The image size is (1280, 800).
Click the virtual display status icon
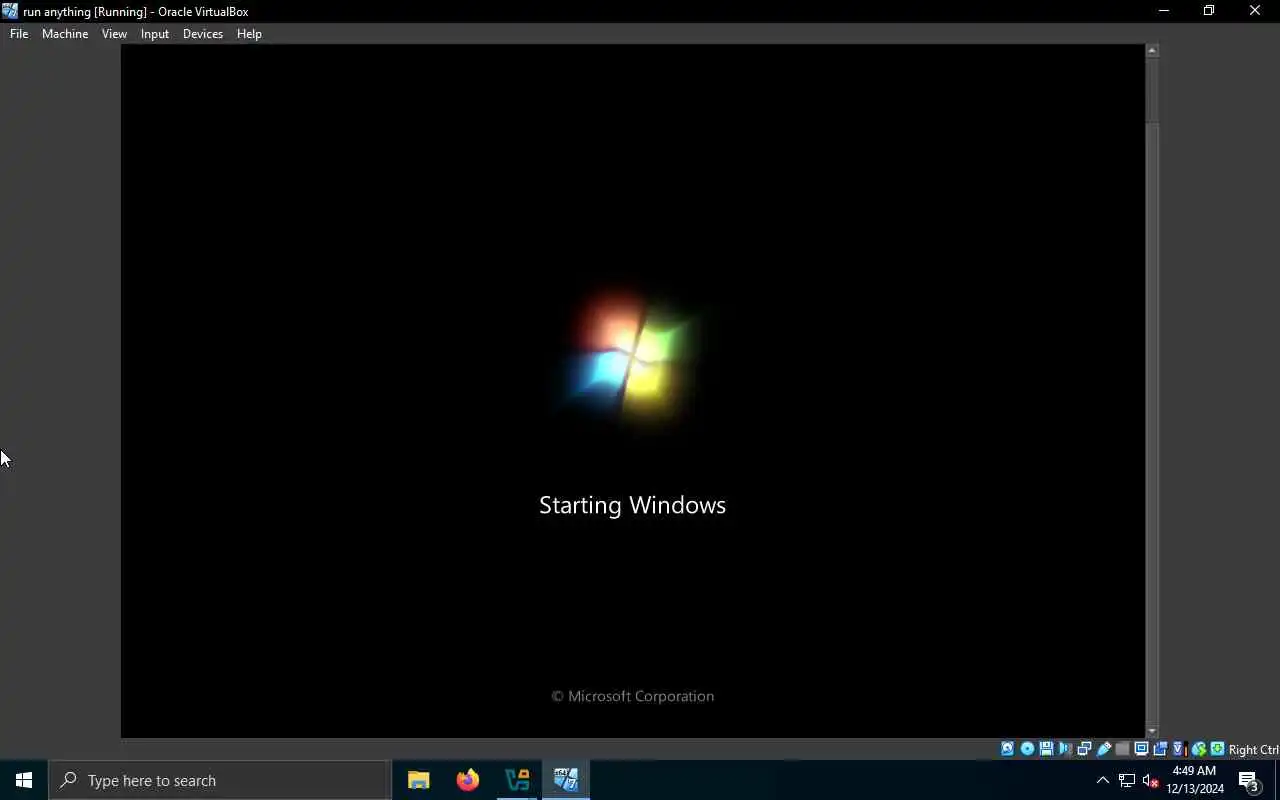[1141, 749]
